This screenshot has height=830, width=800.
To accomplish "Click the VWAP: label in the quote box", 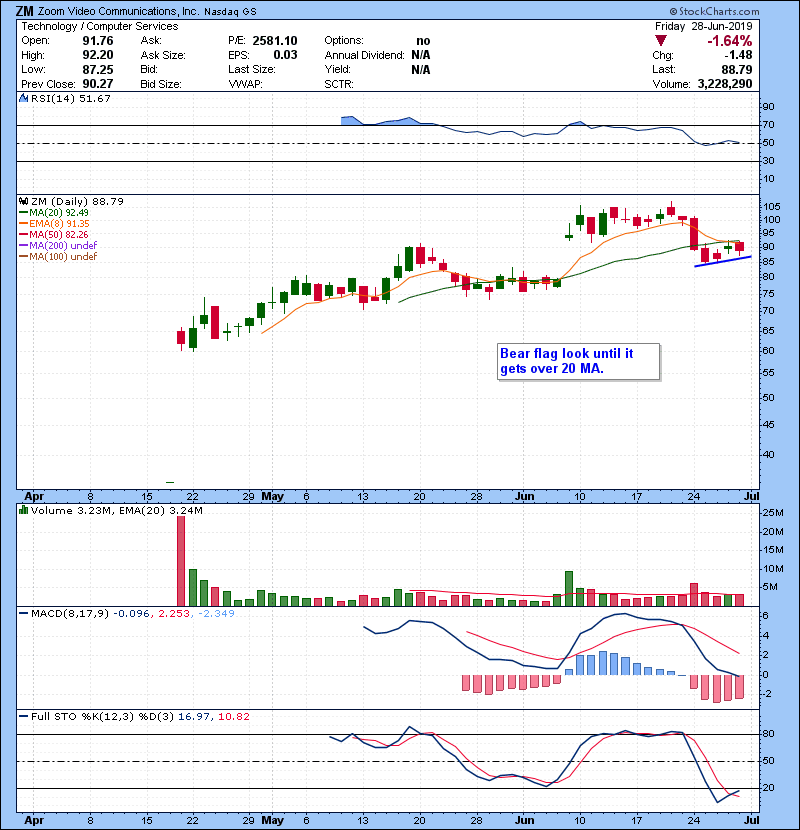I will pyautogui.click(x=245, y=84).
